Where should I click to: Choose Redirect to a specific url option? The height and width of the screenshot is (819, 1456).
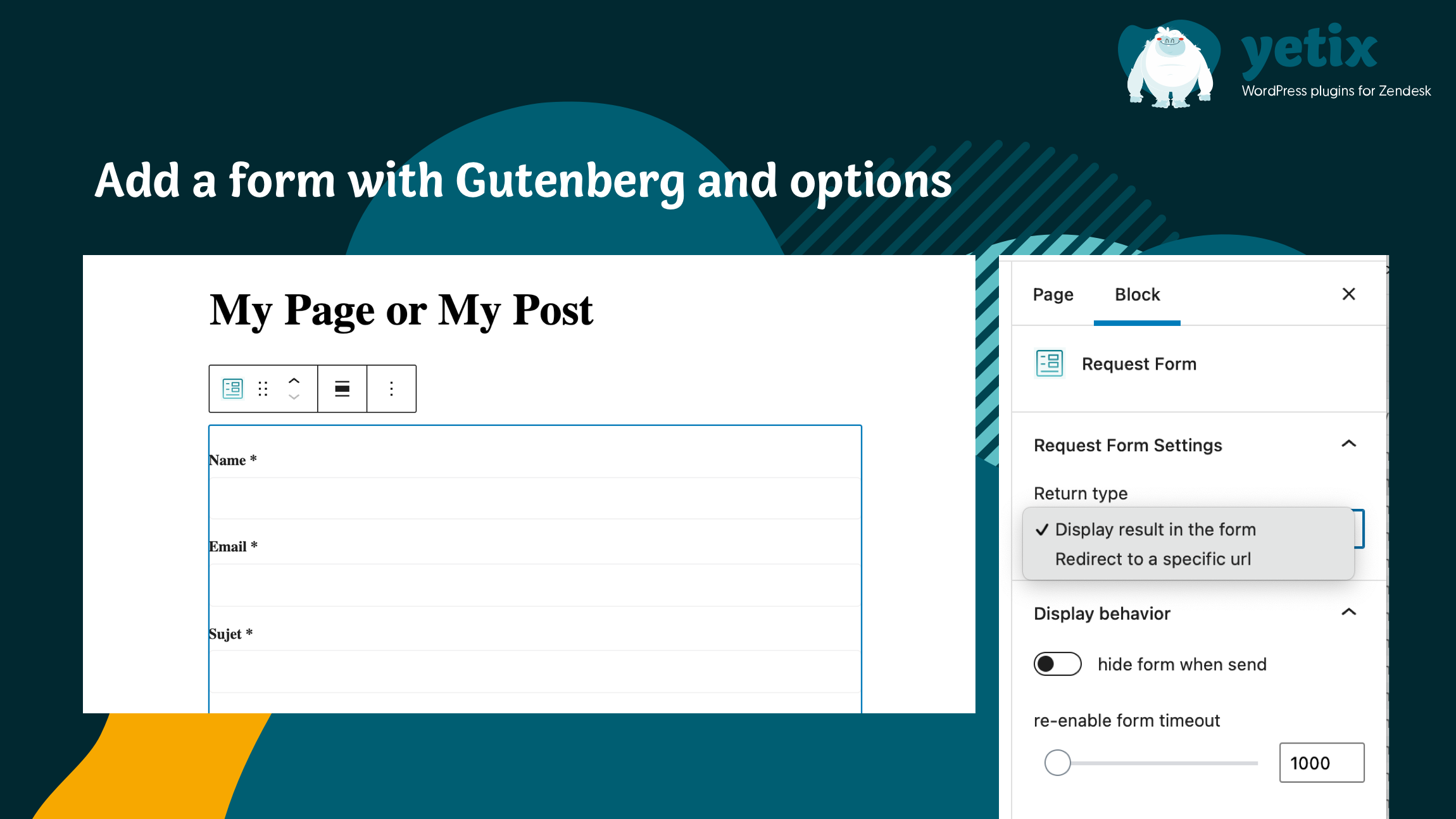[1153, 559]
